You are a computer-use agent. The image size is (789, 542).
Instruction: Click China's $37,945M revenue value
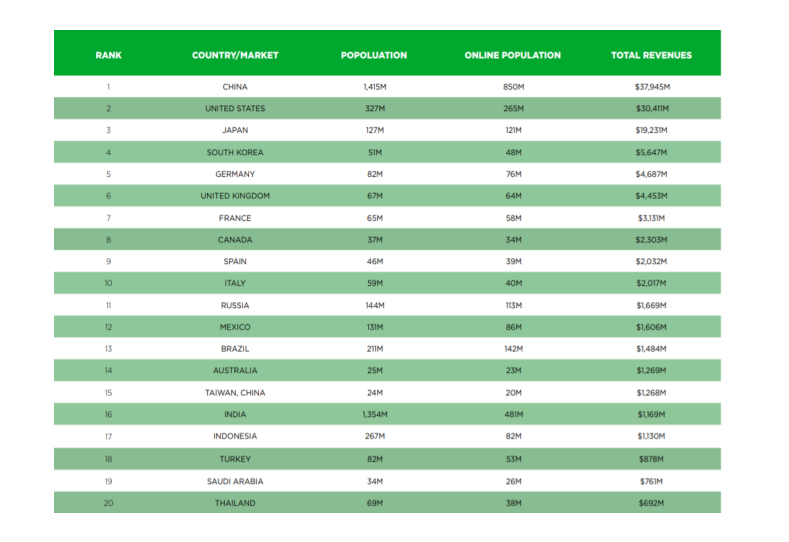click(652, 87)
